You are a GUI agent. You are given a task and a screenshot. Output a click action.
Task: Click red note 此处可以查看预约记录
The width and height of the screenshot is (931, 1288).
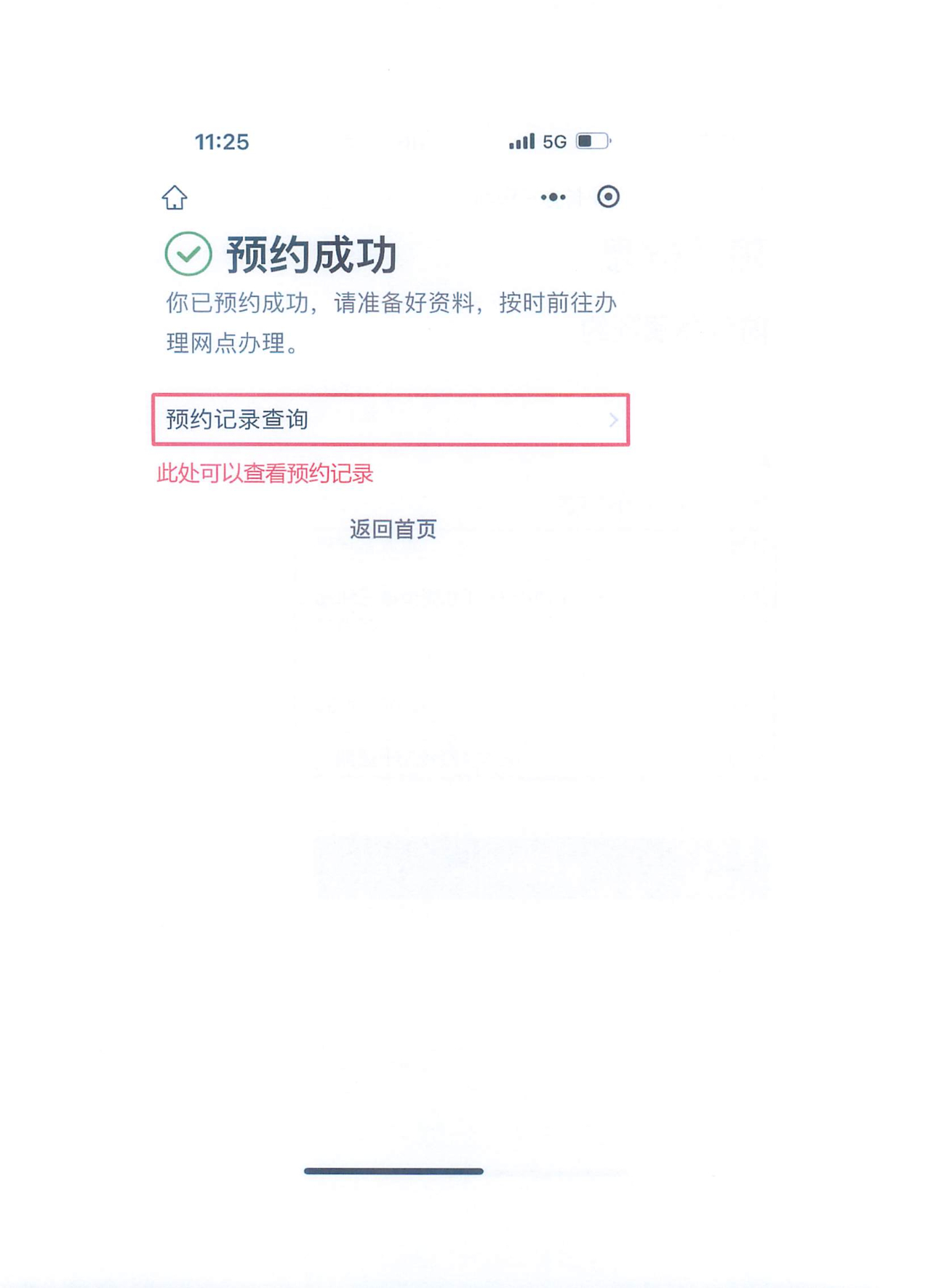(x=265, y=474)
